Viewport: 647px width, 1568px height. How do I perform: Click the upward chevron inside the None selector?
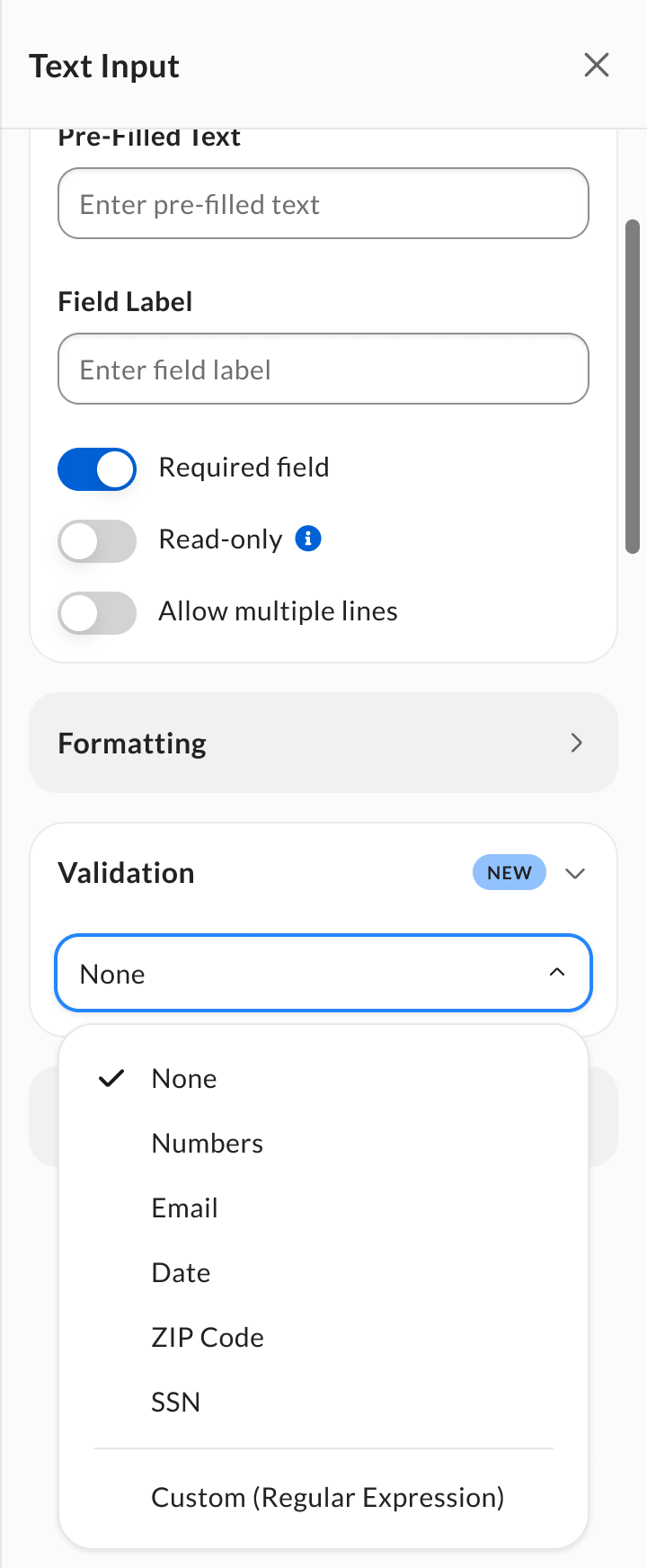coord(557,972)
